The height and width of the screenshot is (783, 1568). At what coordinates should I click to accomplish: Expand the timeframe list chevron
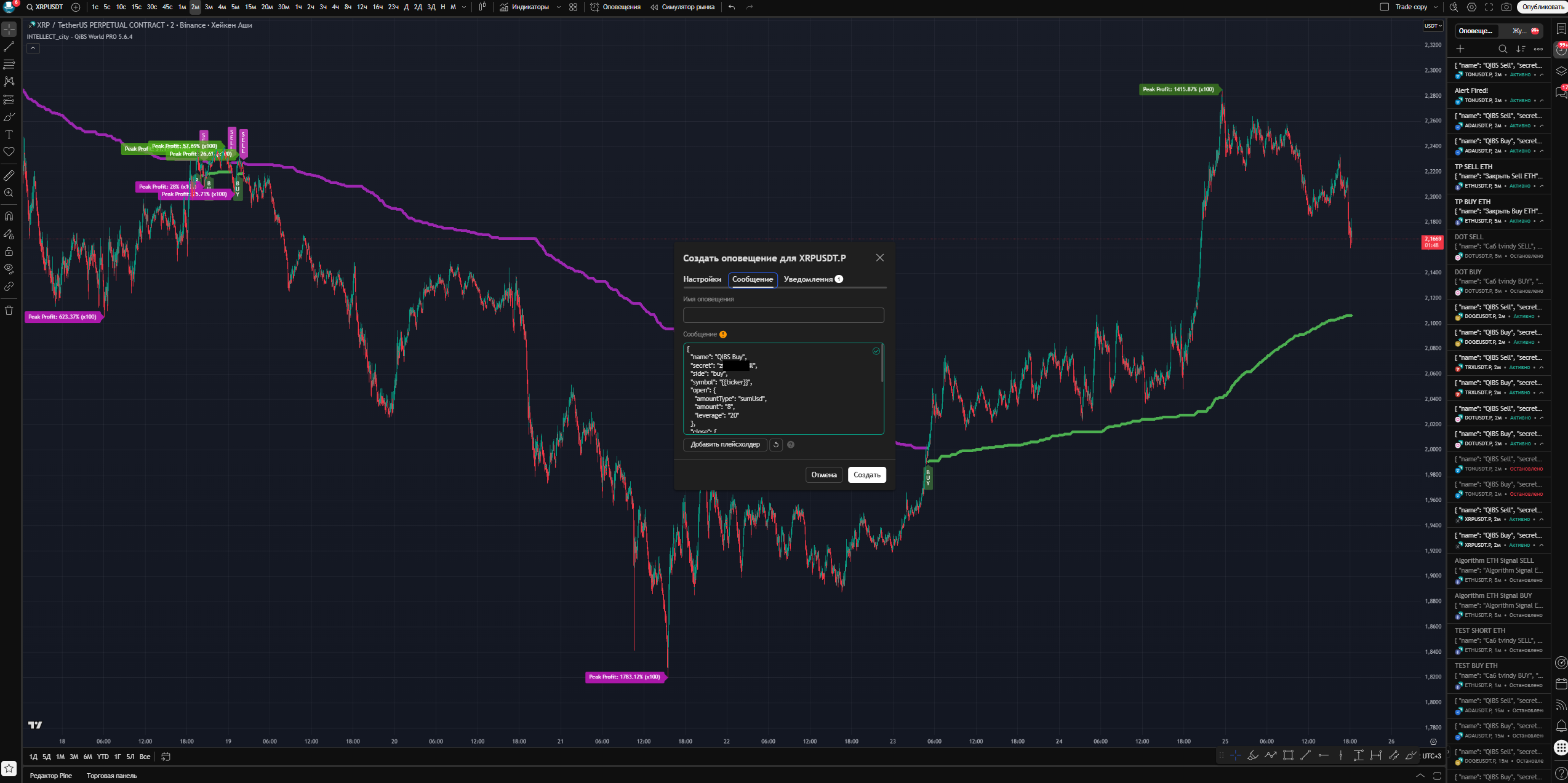(463, 7)
